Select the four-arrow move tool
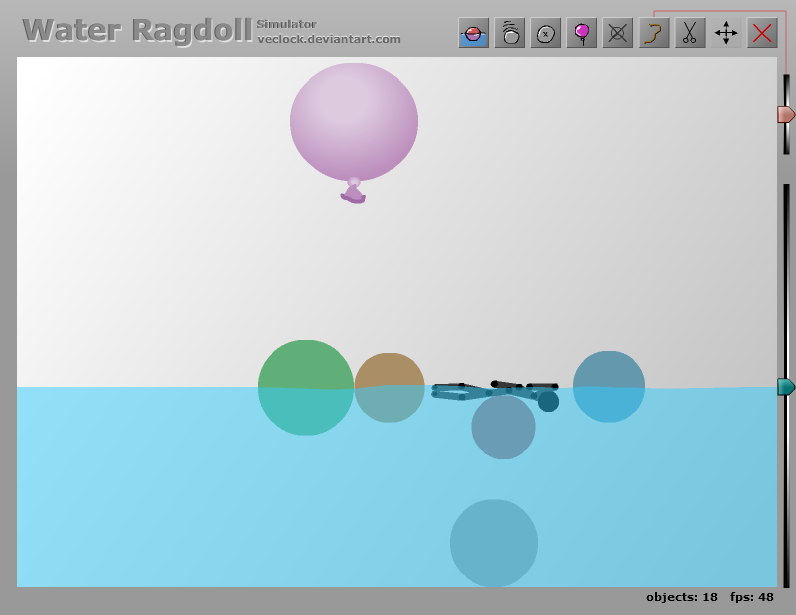Screen dimensions: 796x615 [x=726, y=33]
